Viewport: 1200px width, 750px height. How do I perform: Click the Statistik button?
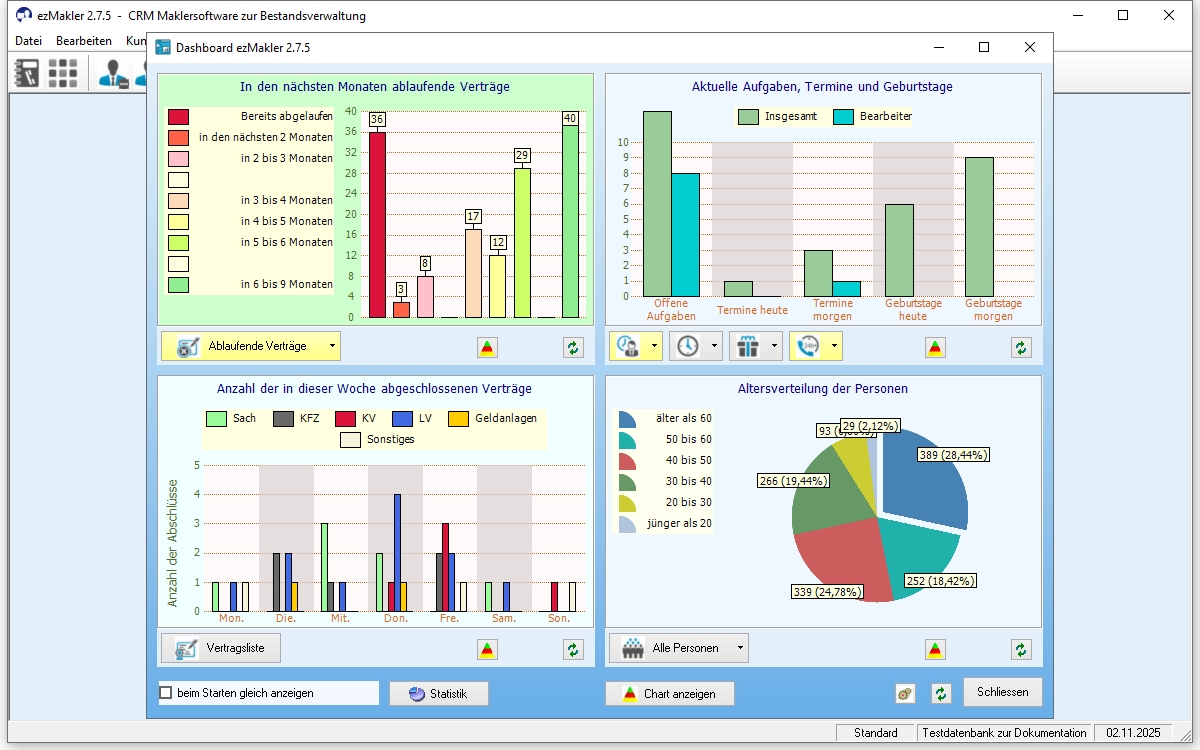[439, 693]
